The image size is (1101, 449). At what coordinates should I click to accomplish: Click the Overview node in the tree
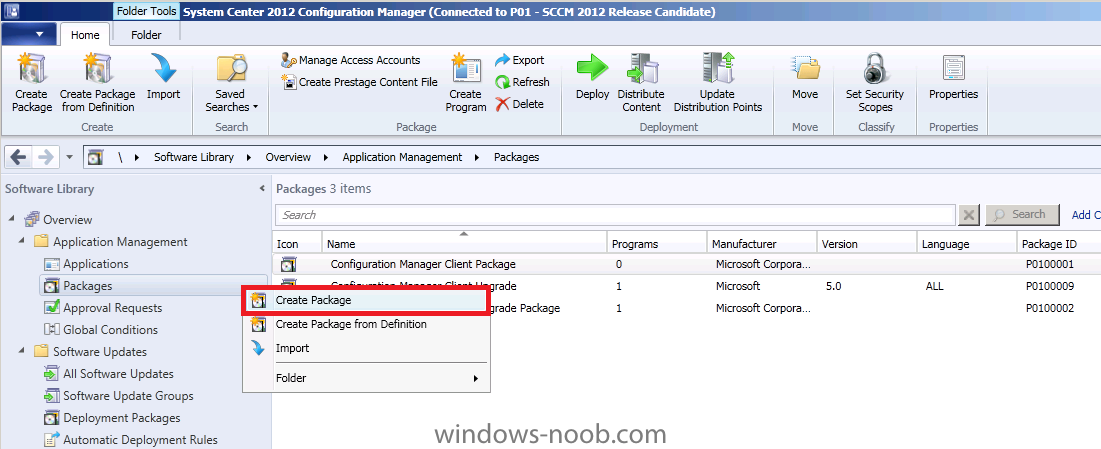pos(58,220)
